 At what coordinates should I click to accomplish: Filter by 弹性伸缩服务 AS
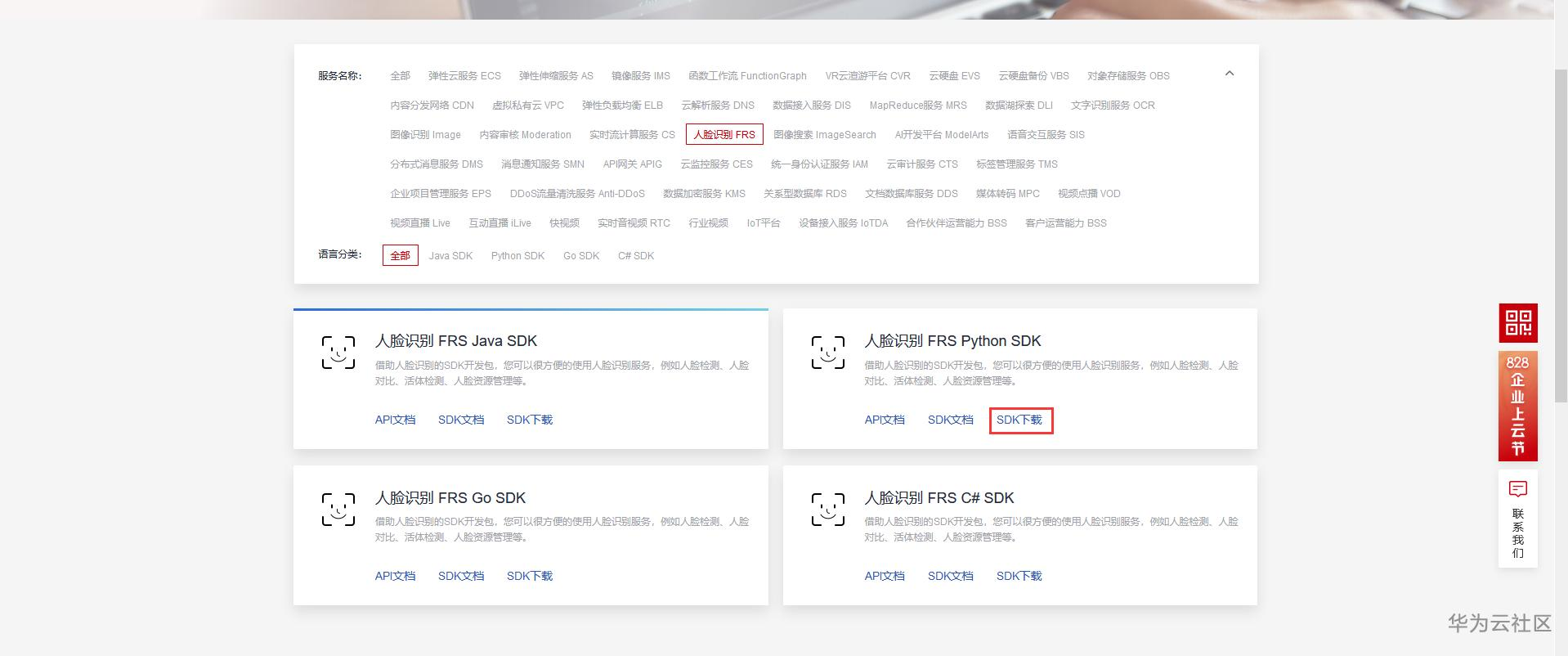coord(556,76)
